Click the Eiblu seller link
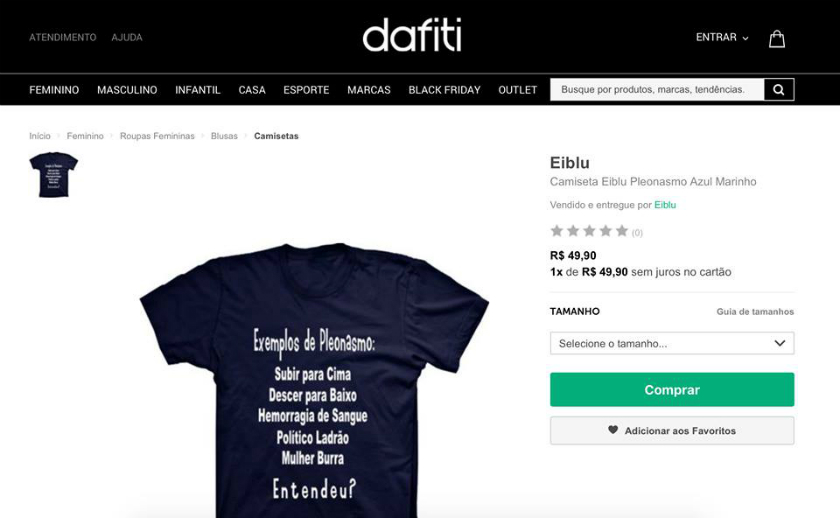The width and height of the screenshot is (840, 518). coord(665,205)
